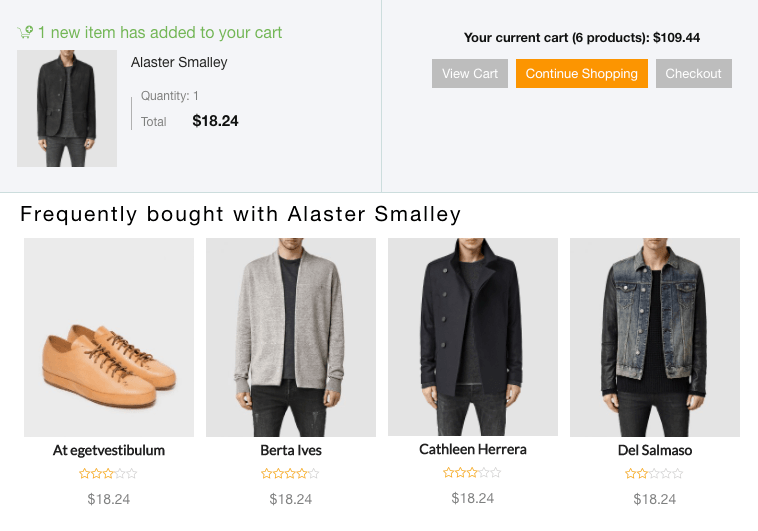Image resolution: width=758 pixels, height=531 pixels.
Task: Click star rating under Cathleen Herrera
Action: (x=472, y=472)
